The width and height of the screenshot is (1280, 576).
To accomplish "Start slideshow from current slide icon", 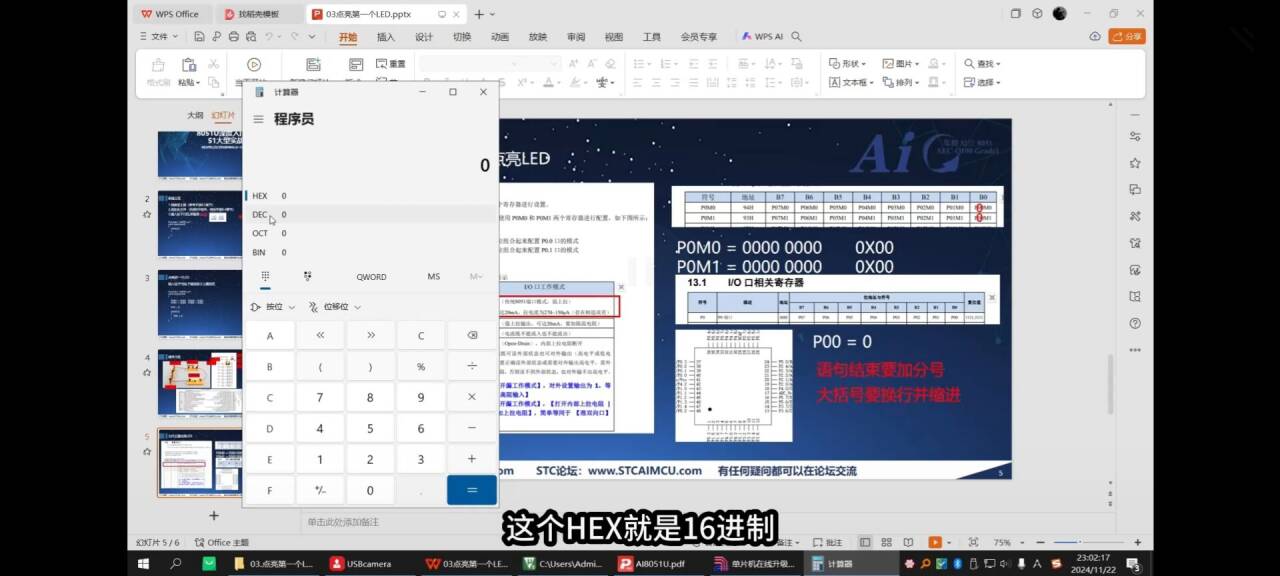I will pyautogui.click(x=935, y=542).
